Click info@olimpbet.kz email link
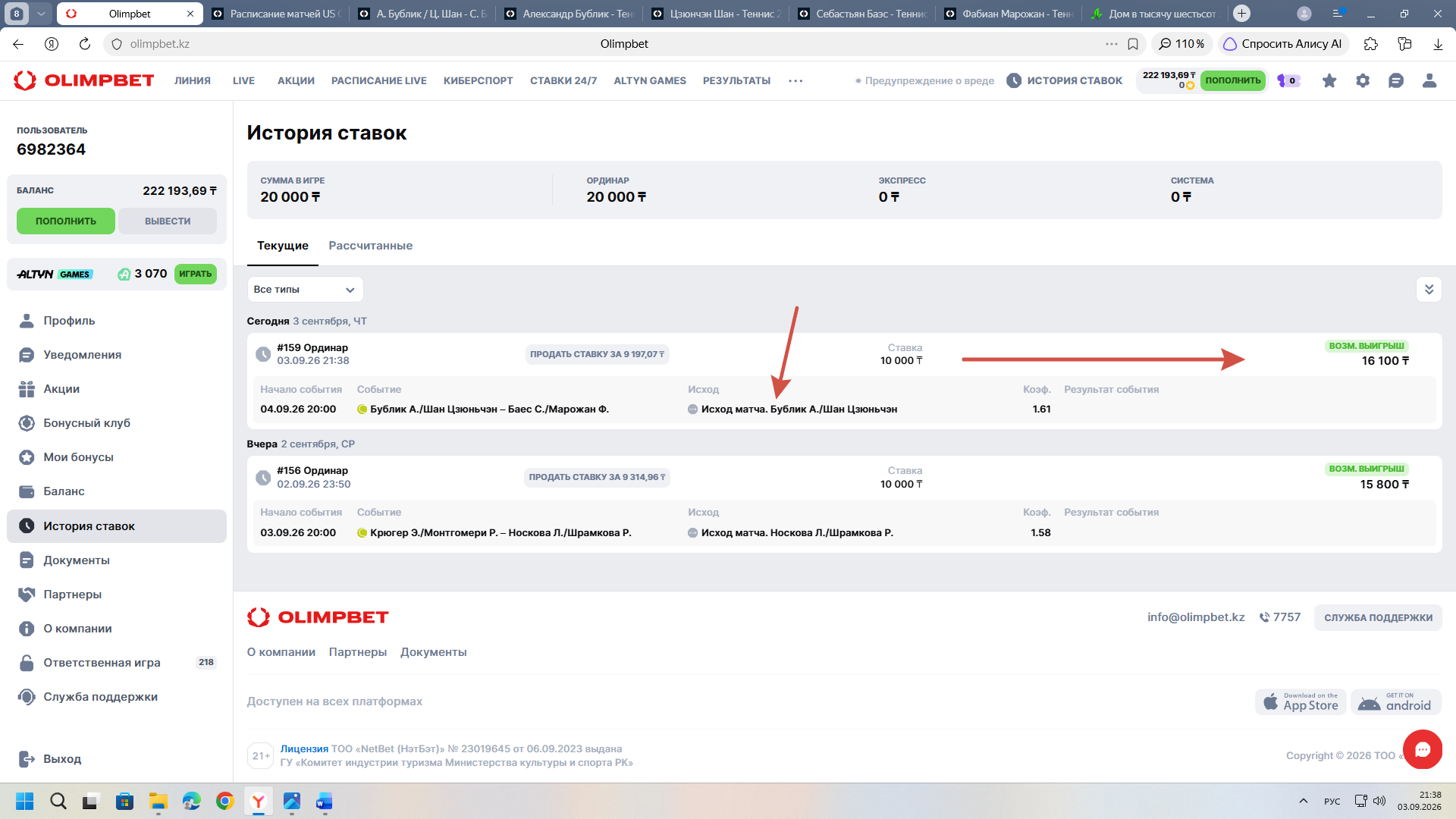 tap(1196, 617)
